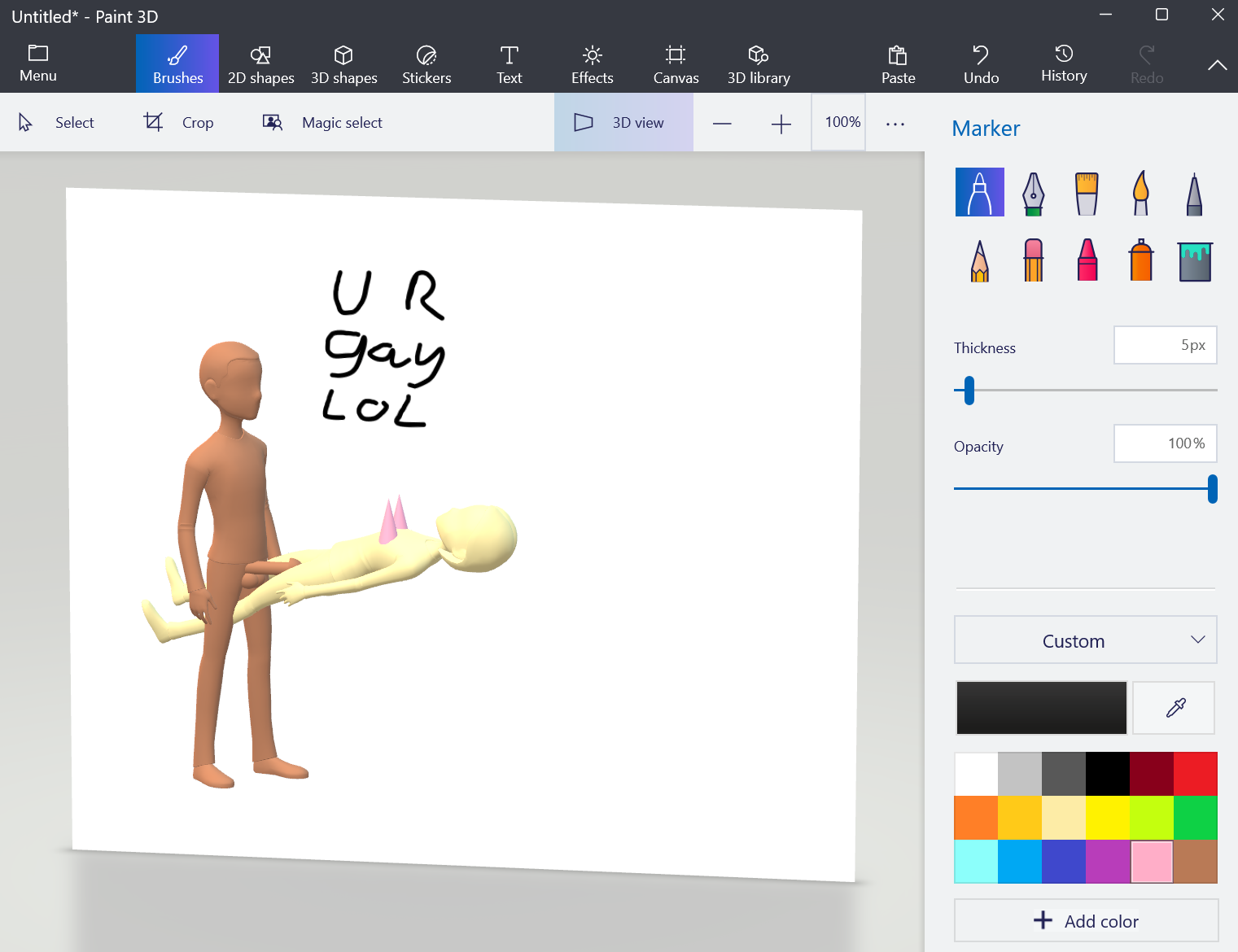Paste from clipboard
This screenshot has height=952, width=1238.
898,64
